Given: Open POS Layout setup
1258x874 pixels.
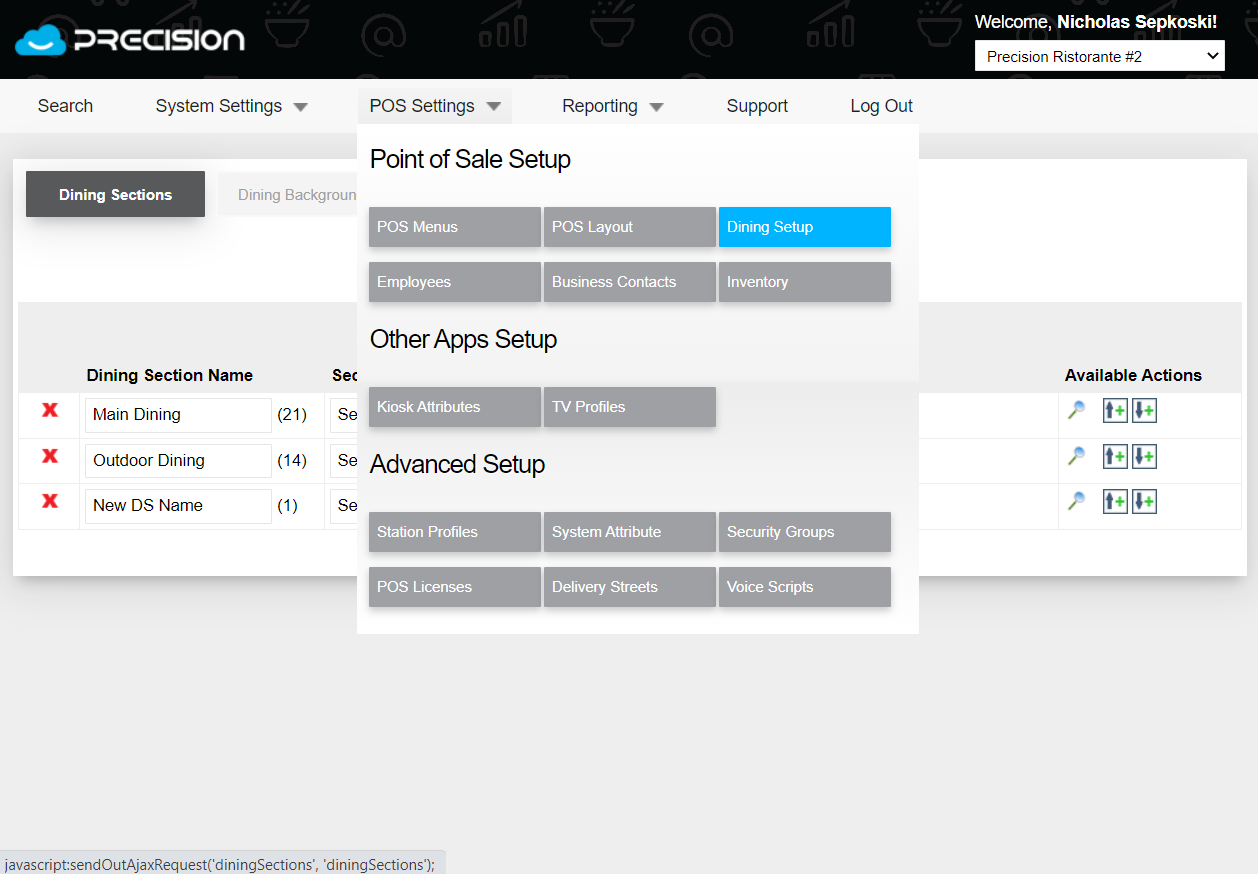Looking at the screenshot, I should point(630,227).
